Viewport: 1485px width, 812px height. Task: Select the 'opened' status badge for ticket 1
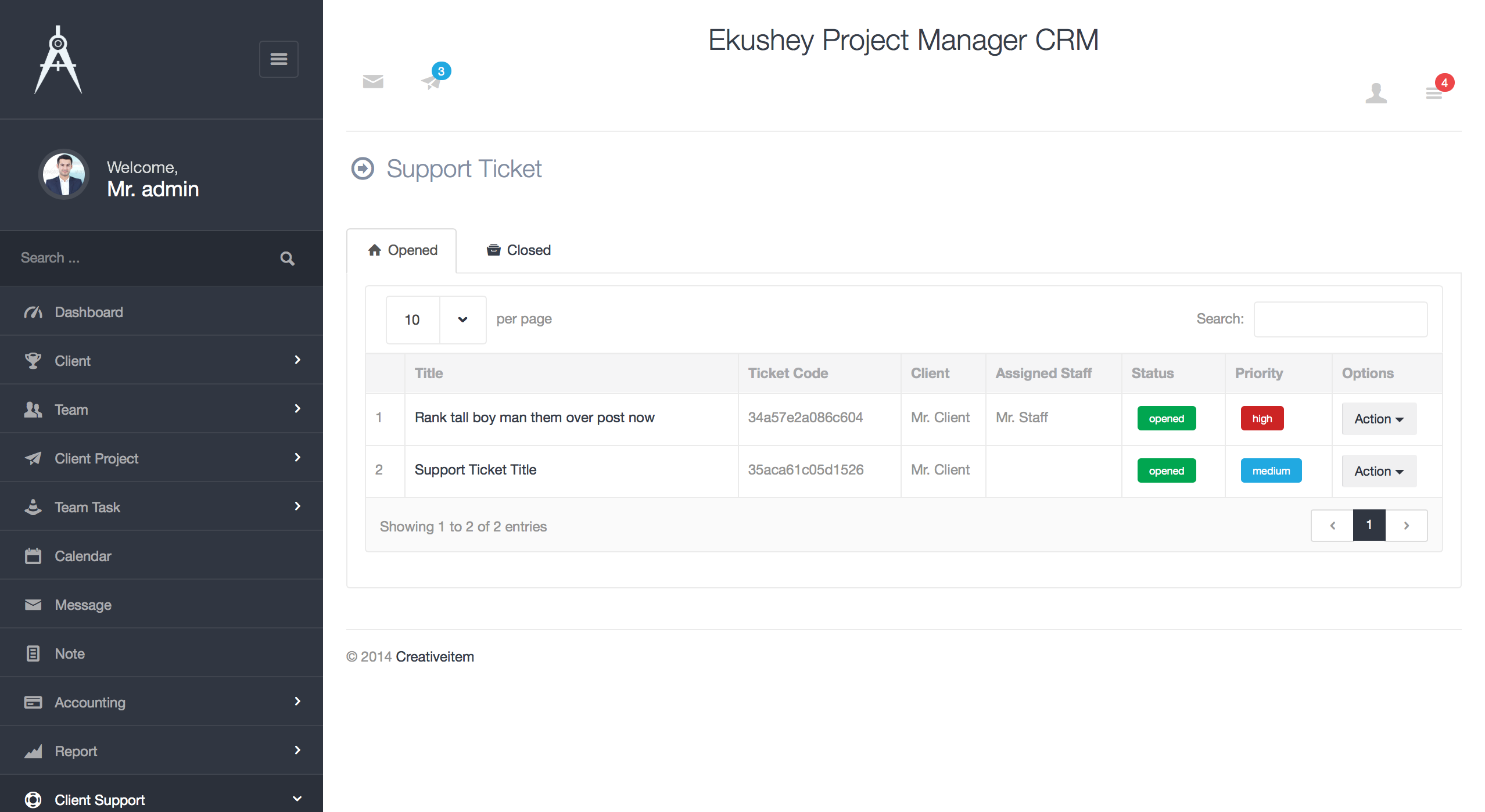tap(1166, 418)
